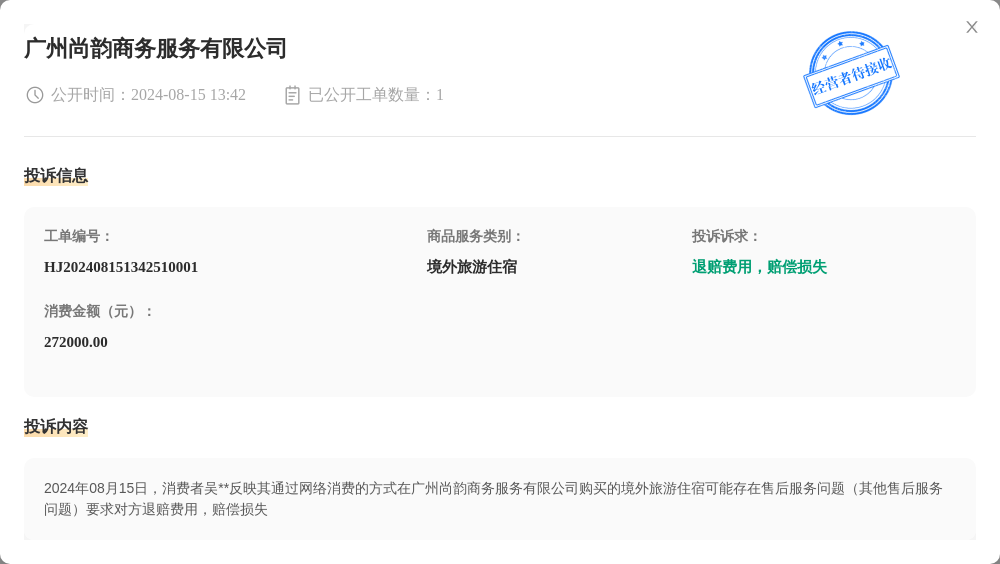Close the complaint detail dialog
1000x564 pixels.
pyautogui.click(x=971, y=27)
